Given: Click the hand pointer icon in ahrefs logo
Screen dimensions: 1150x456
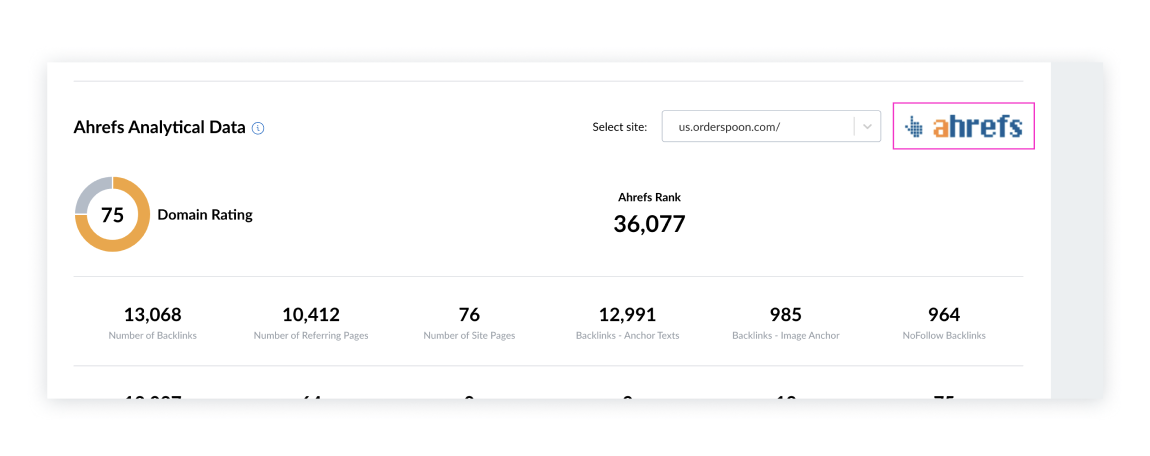Looking at the screenshot, I should point(914,127).
